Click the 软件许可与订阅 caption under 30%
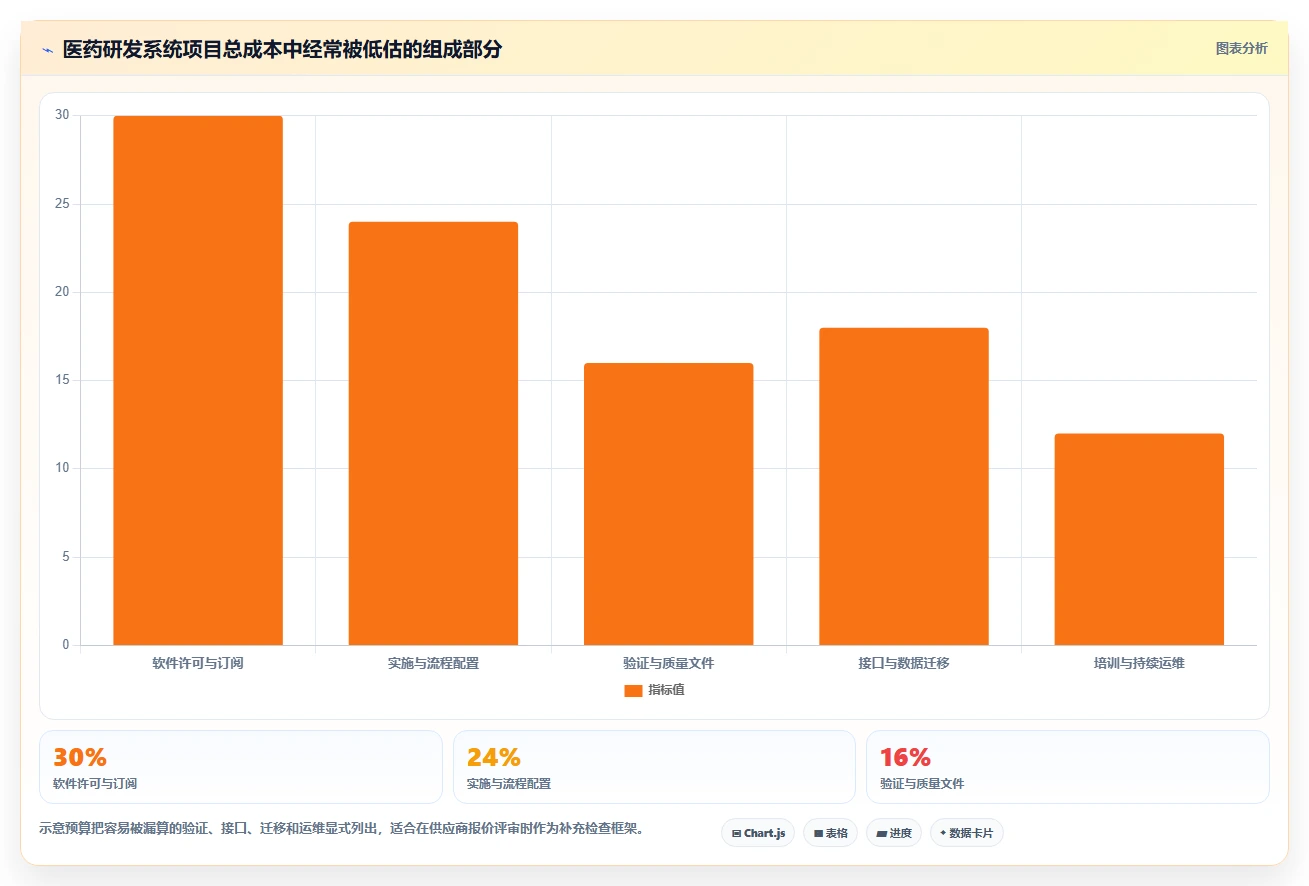 tap(95, 784)
